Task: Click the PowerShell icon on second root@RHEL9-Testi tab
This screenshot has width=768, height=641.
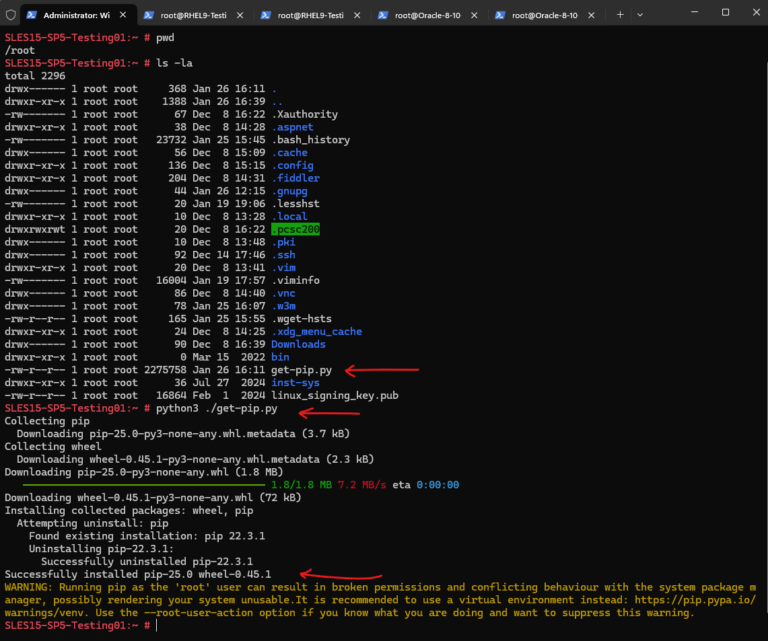Action: (x=265, y=15)
